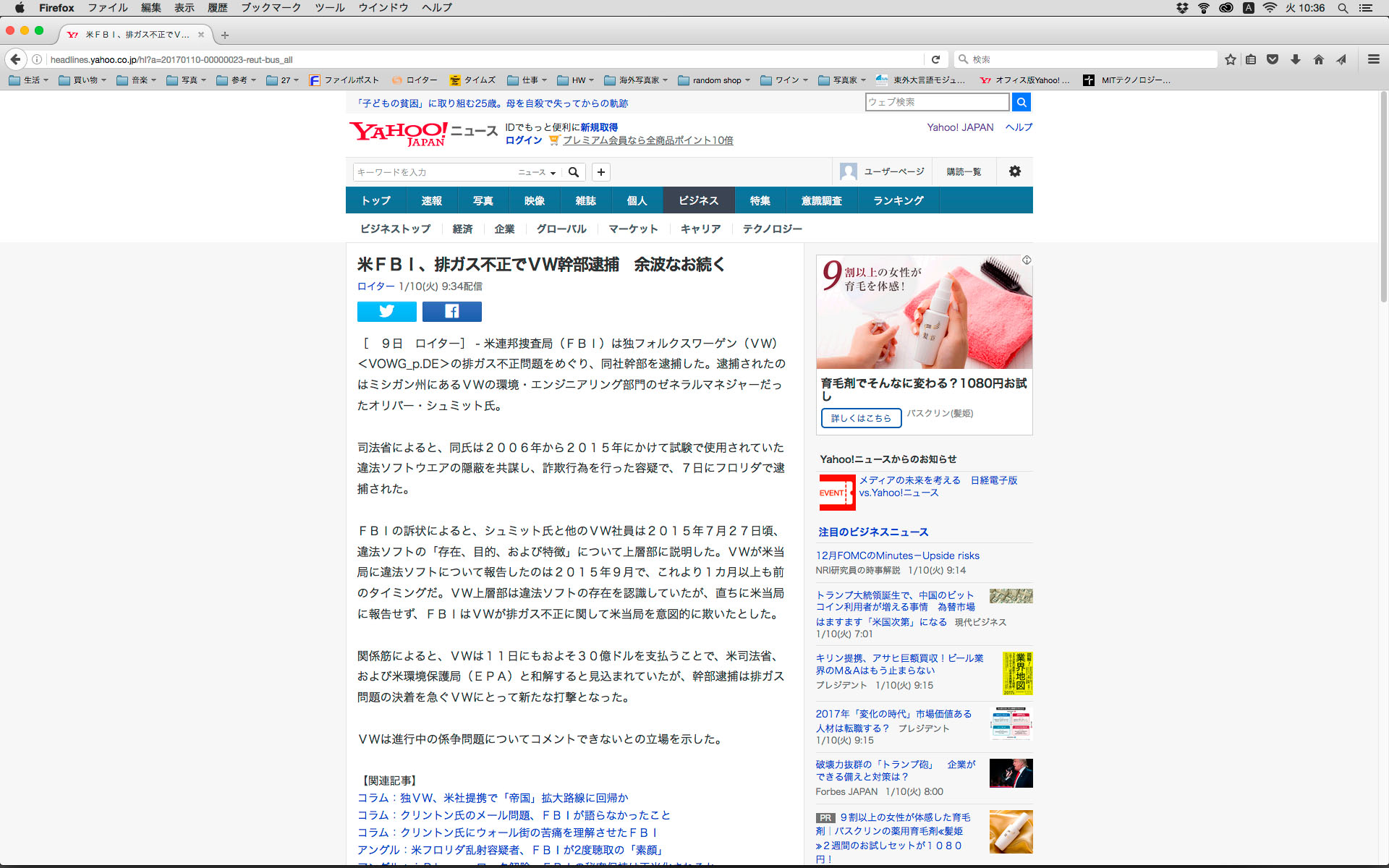Screen dimensions: 1389x868
Task: Click 詳しくはこちら ad button
Action: [x=861, y=418]
